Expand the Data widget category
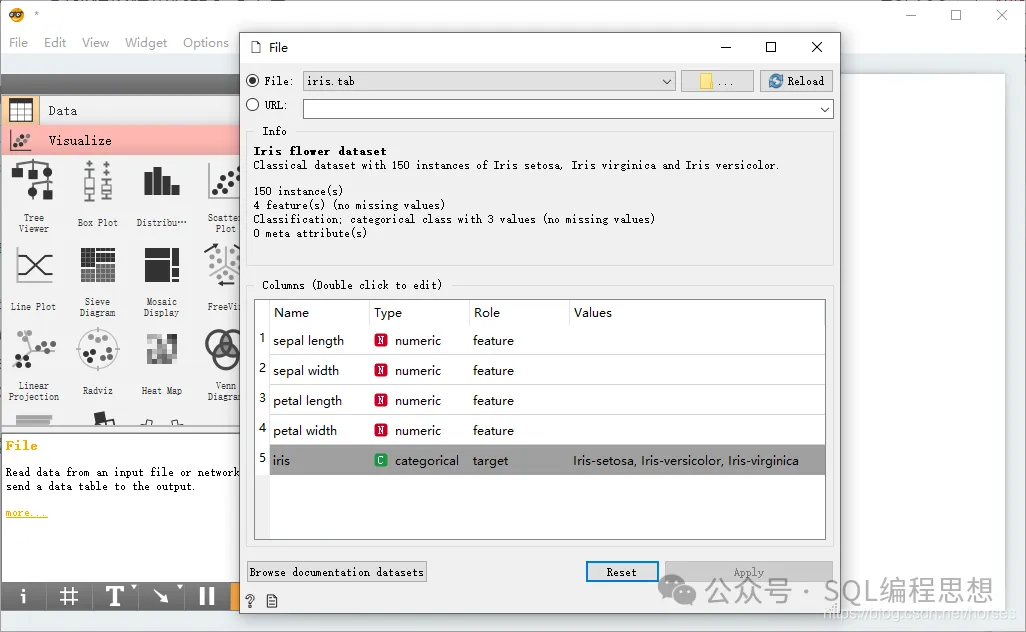Screen dimensions: 1026x632 [122, 111]
